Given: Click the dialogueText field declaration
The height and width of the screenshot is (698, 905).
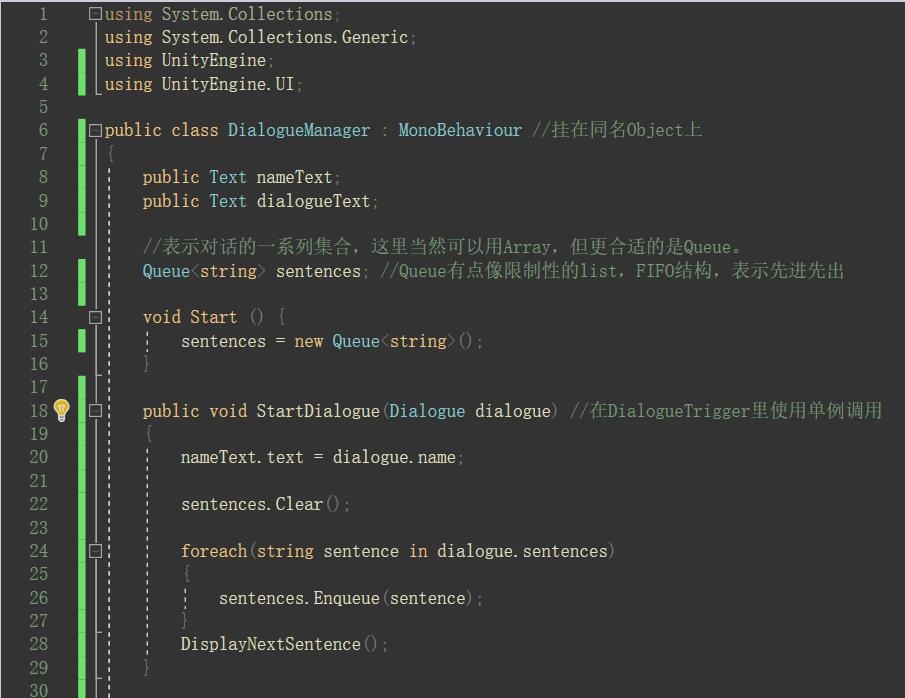Looking at the screenshot, I should pos(313,201).
